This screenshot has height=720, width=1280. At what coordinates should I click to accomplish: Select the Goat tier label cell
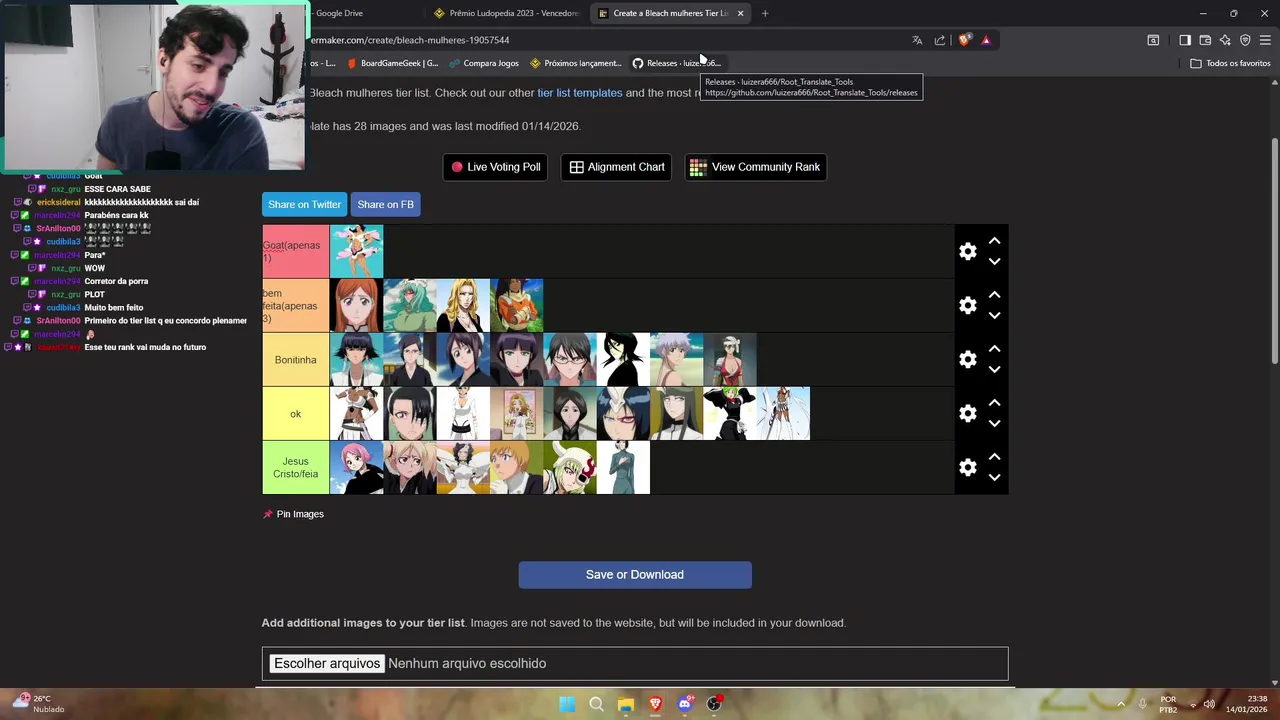[x=295, y=251]
